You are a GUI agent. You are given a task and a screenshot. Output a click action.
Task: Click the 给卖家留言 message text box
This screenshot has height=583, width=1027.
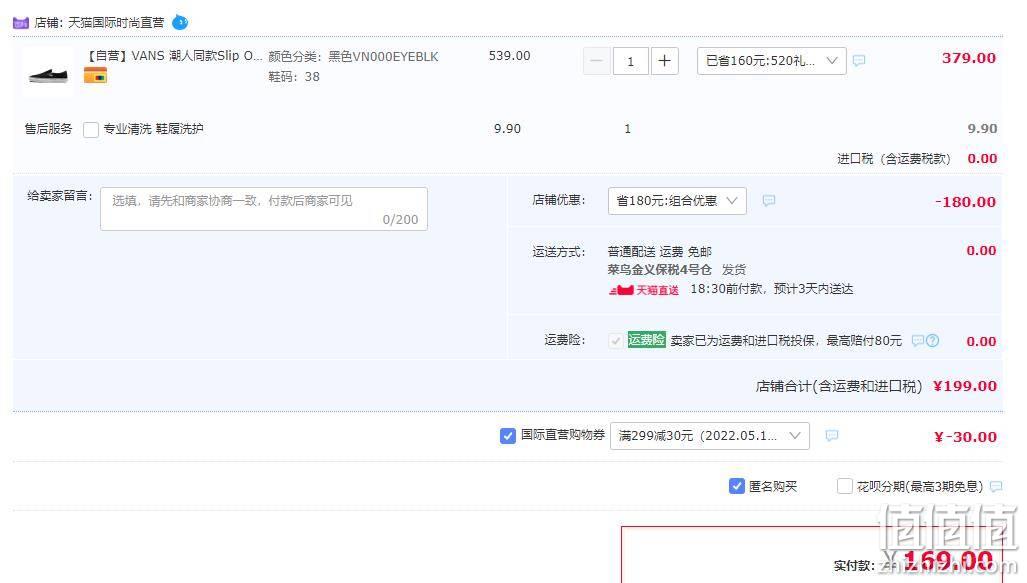[x=264, y=209]
